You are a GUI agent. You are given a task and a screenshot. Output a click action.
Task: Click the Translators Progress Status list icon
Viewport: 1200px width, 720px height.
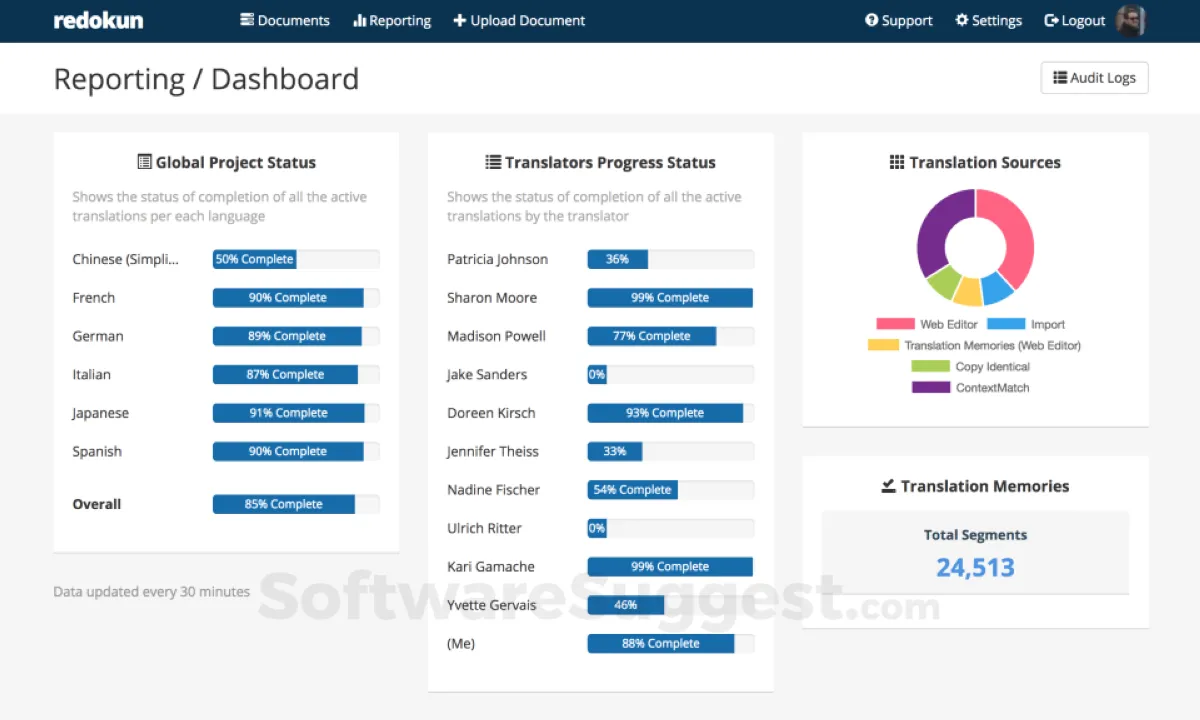click(493, 162)
